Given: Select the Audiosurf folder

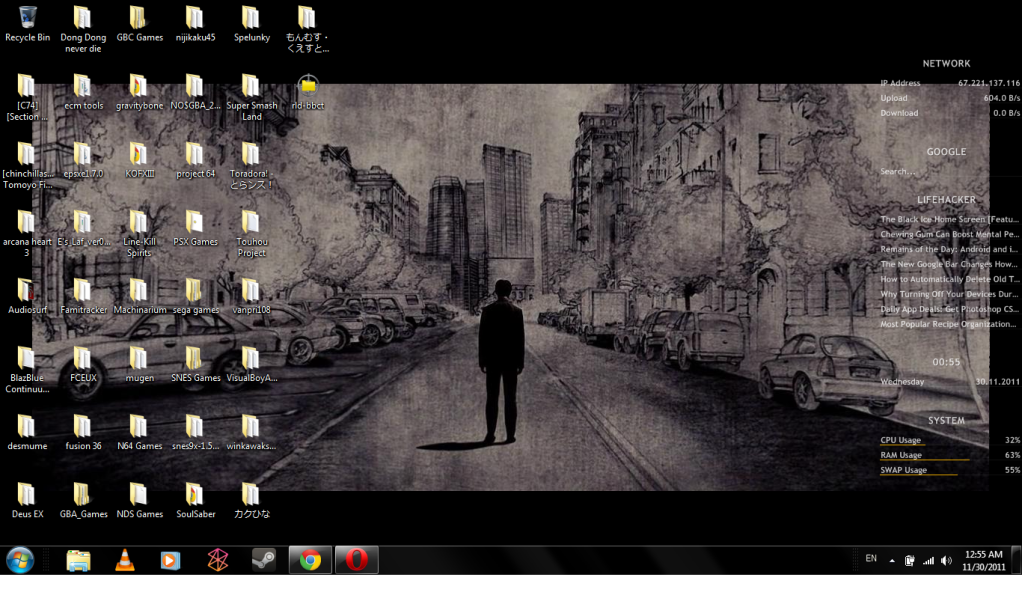Looking at the screenshot, I should click(27, 296).
